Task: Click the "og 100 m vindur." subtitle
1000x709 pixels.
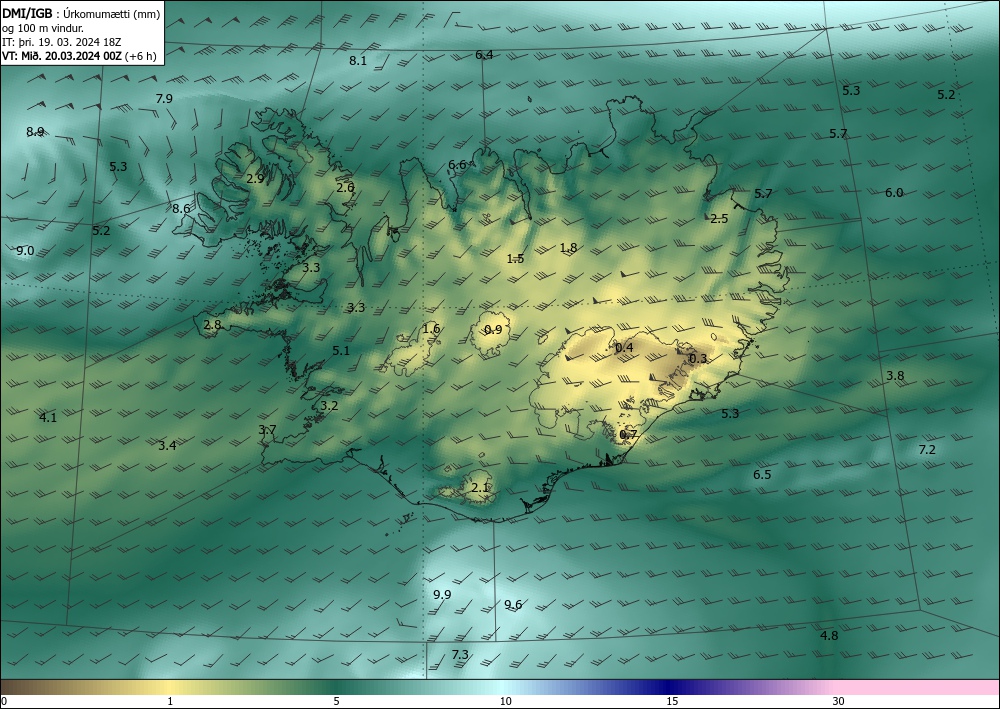Action: pyautogui.click(x=43, y=28)
